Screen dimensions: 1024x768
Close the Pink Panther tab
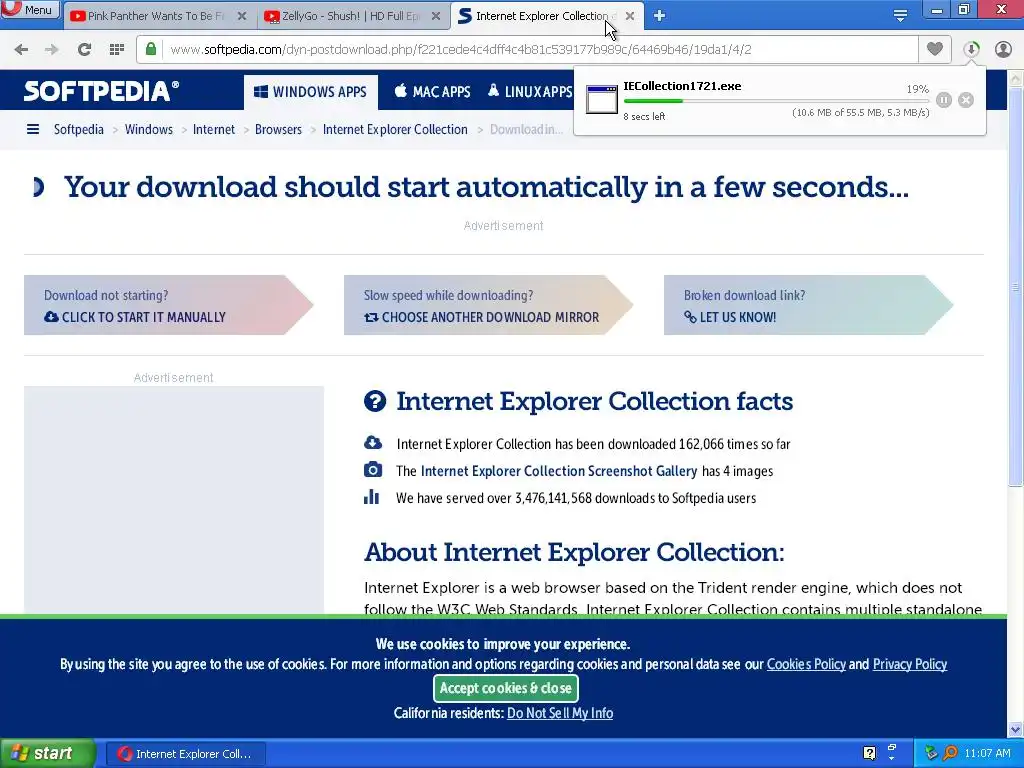[242, 16]
